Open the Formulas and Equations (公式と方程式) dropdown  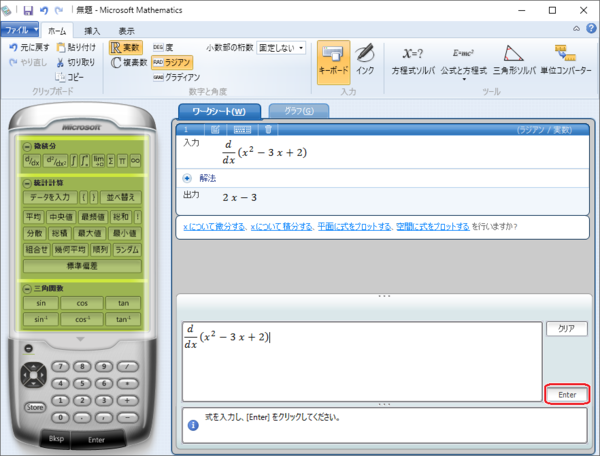tap(464, 61)
